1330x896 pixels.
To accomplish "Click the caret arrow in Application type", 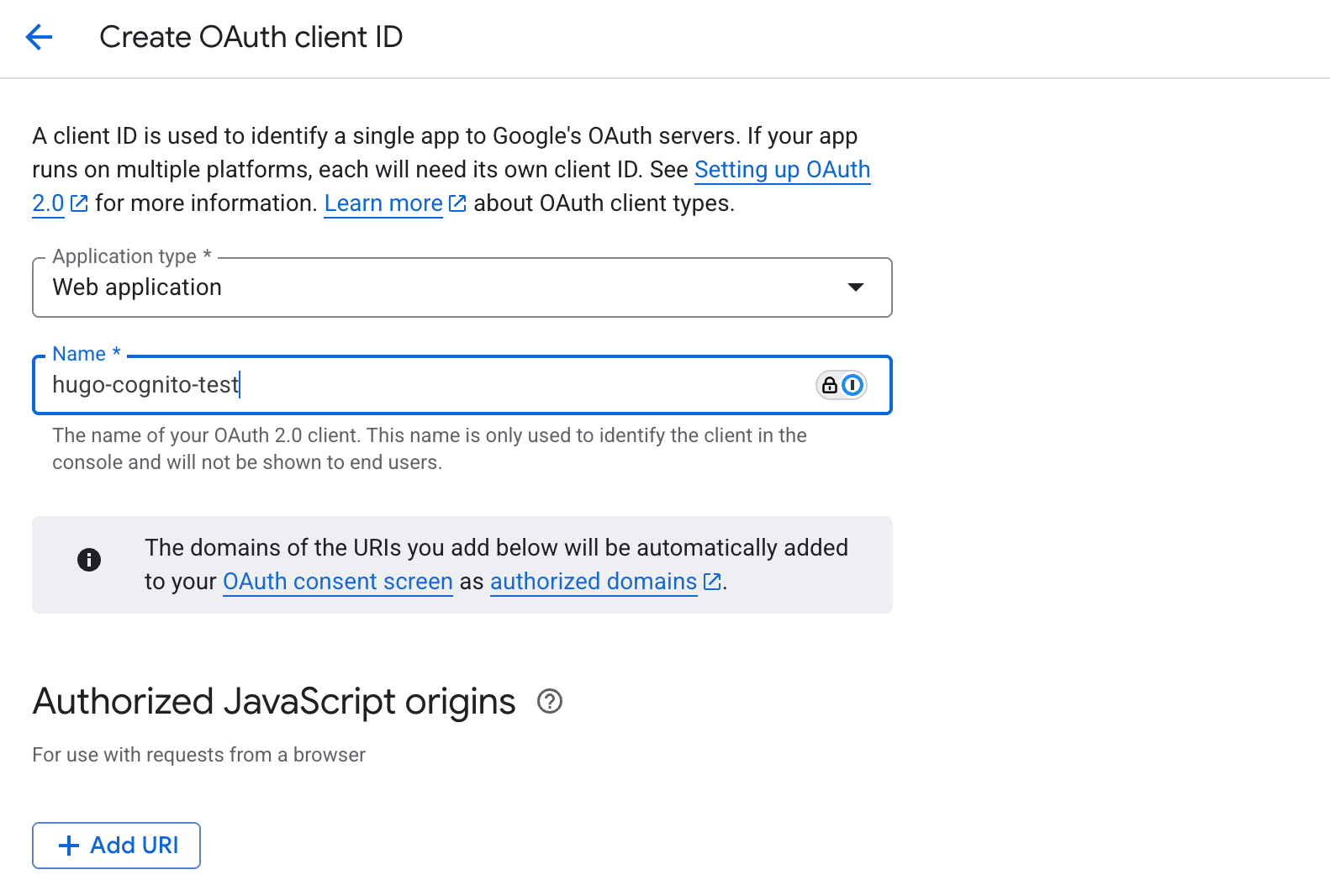I will (856, 287).
